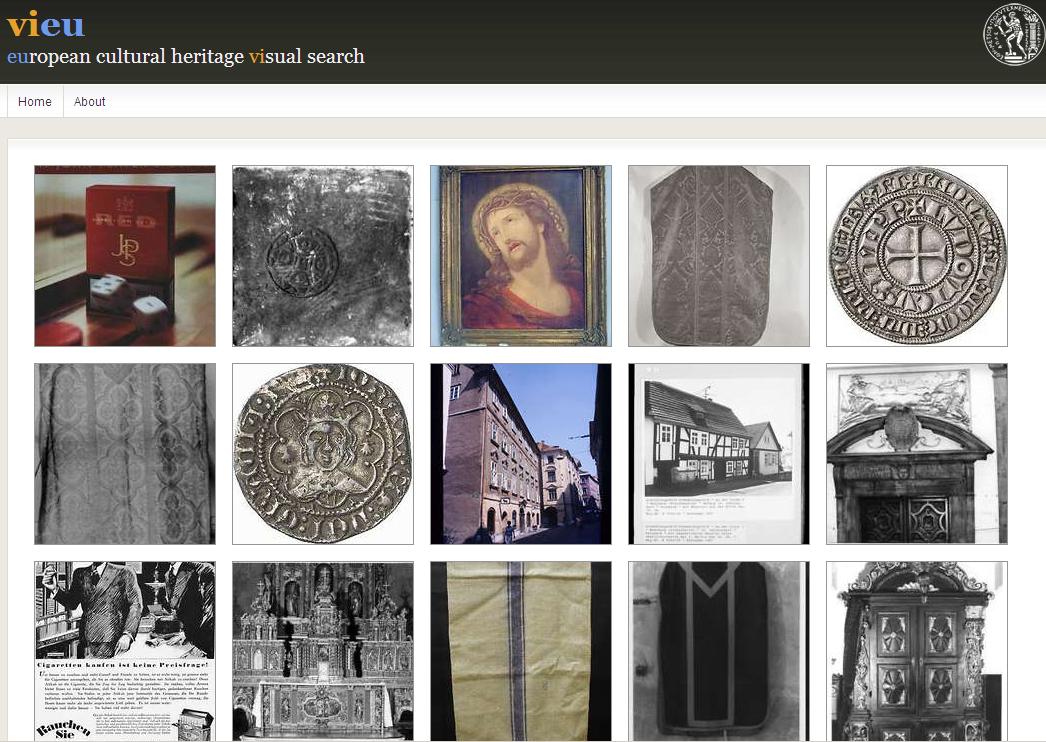This screenshot has height=742, width=1046.
Task: Click the university emblem seal icon
Action: click(x=1012, y=35)
